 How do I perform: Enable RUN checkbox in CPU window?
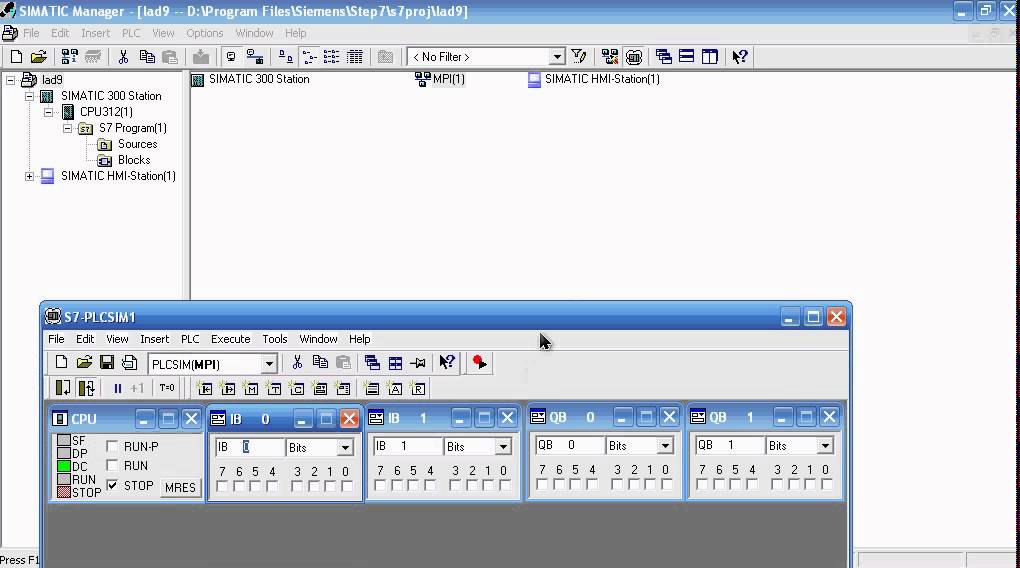(112, 465)
